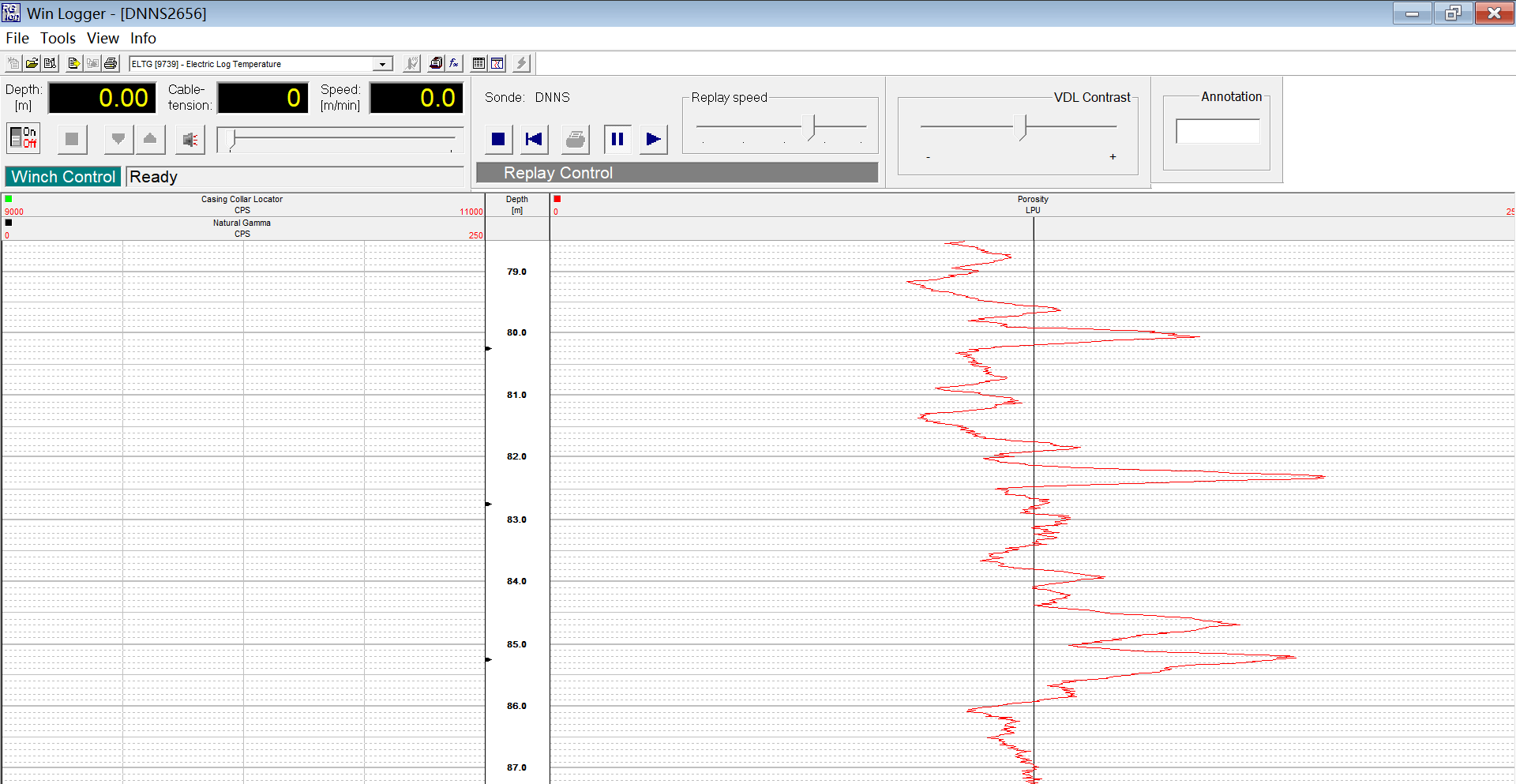Click the VDL Contrast slider handle
1516x784 pixels.
tap(1024, 126)
